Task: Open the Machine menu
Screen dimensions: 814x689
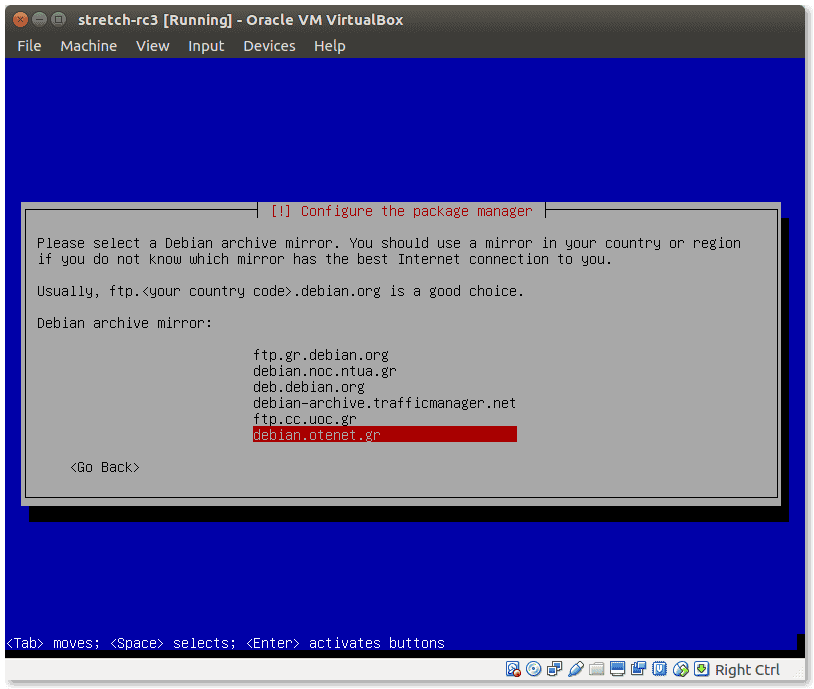Action: 89,46
